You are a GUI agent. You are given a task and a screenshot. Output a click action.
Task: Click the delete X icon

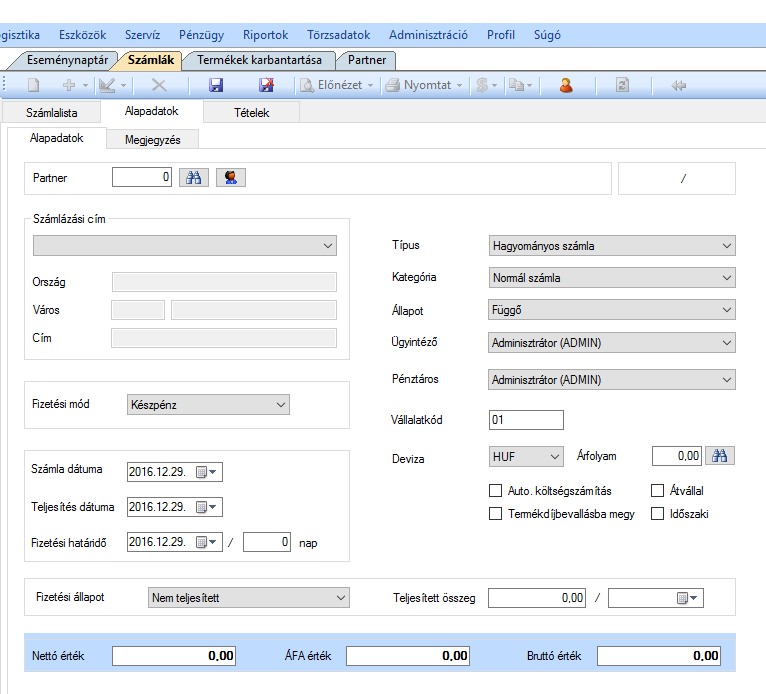[x=159, y=85]
